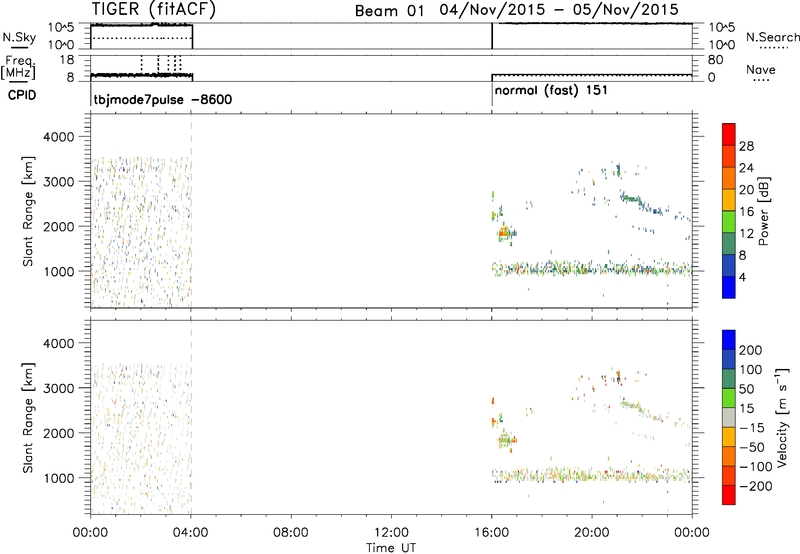Pick the 50 to 100 velocity green swatch
Image resolution: width=800 pixels, height=554 pixels.
729,379
